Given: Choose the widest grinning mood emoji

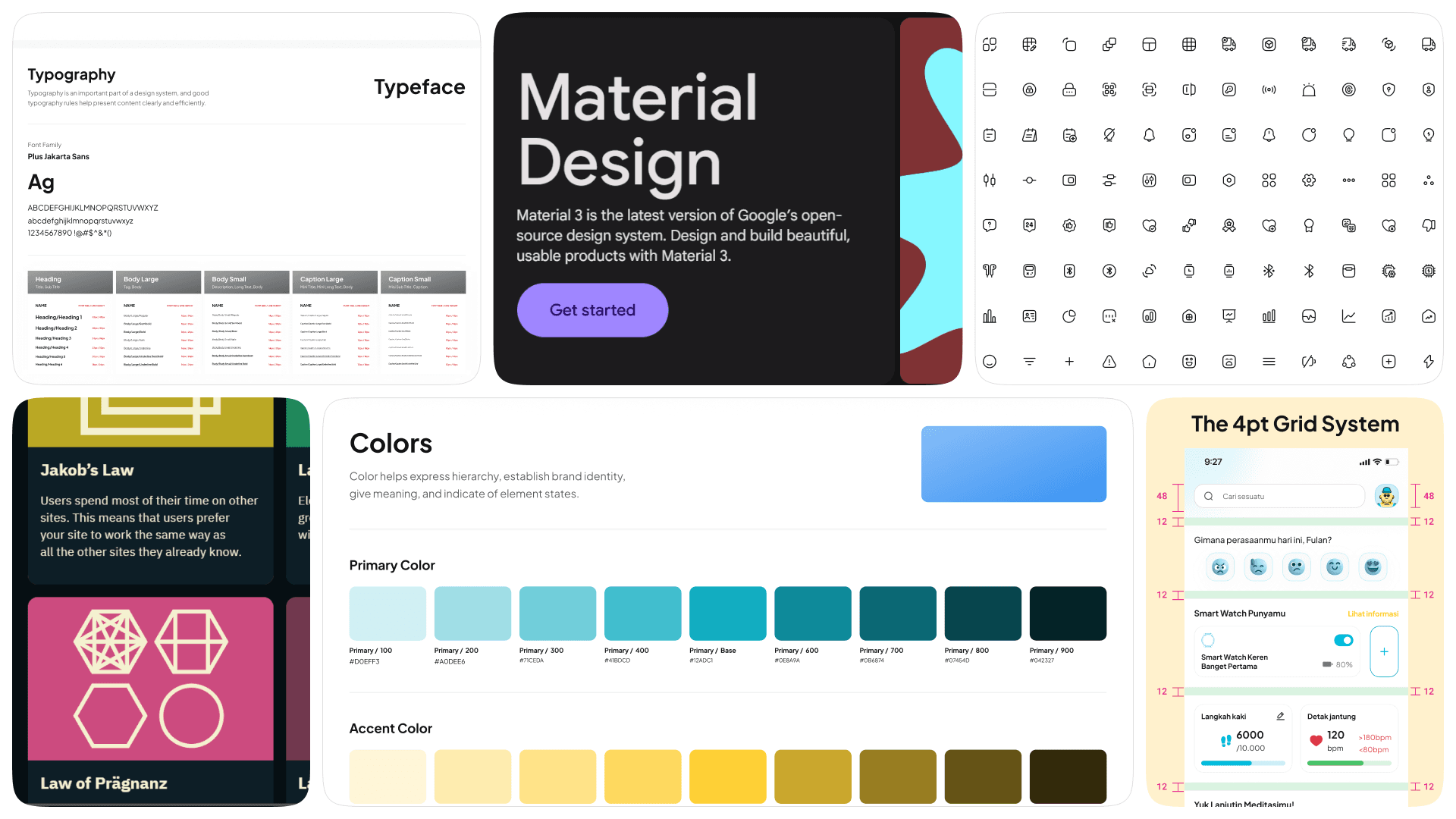Looking at the screenshot, I should click(1373, 566).
